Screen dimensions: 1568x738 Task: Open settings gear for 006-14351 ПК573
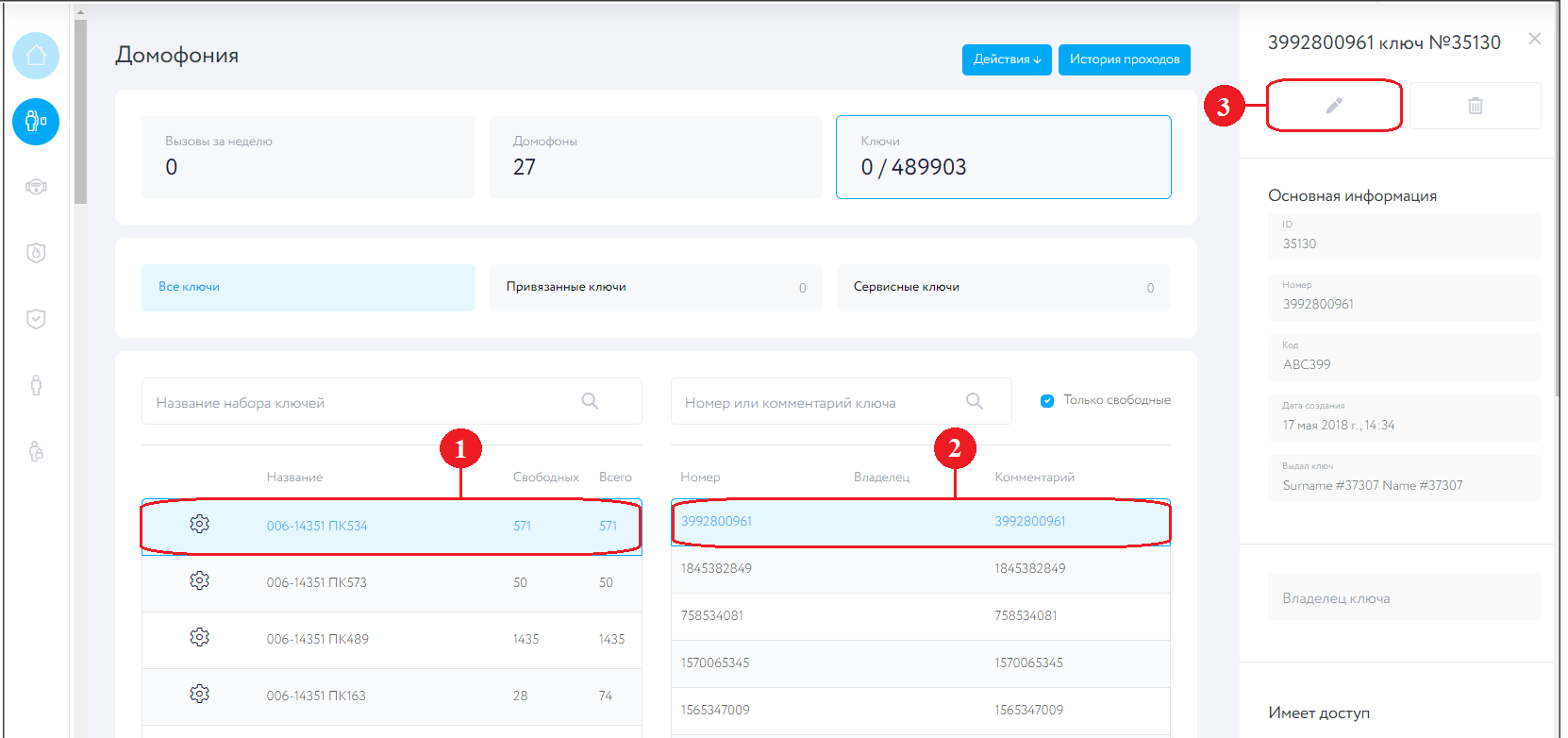click(199, 580)
